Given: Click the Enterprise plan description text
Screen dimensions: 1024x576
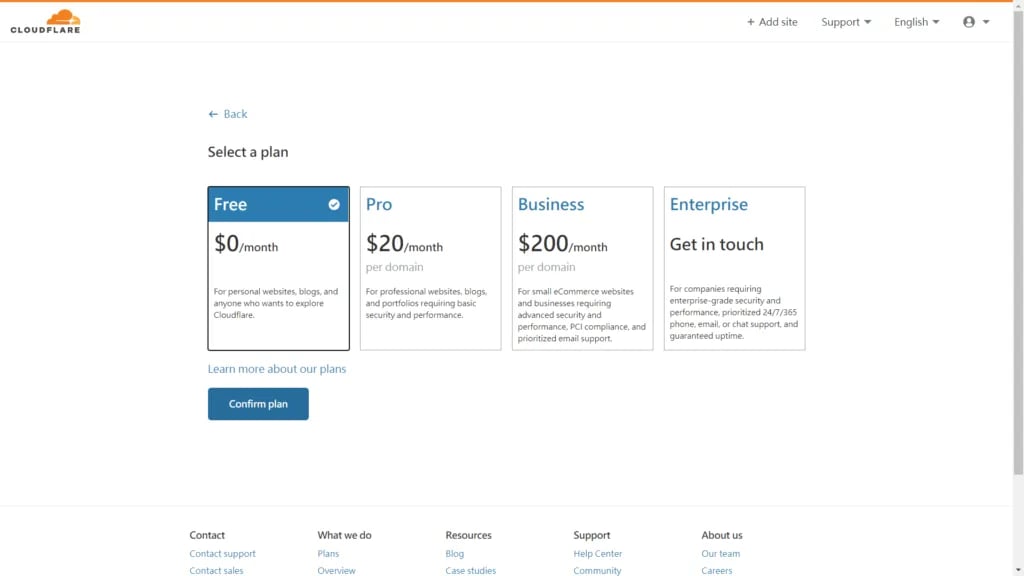Looking at the screenshot, I should tap(733, 312).
